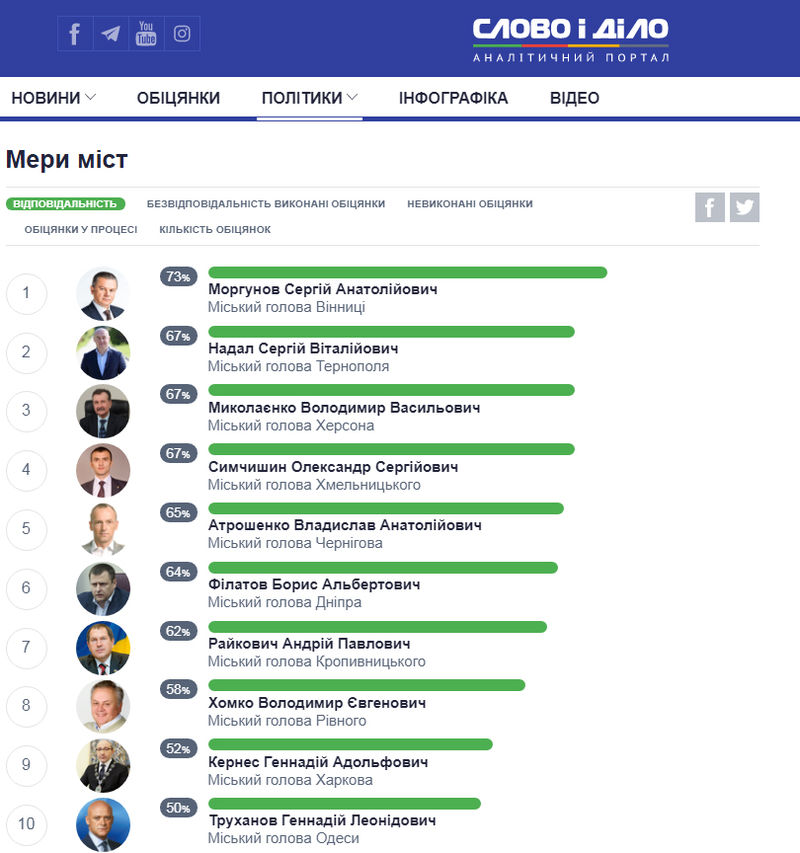Sort by Кількість обіцянок
This screenshot has height=853, width=800.
point(215,230)
